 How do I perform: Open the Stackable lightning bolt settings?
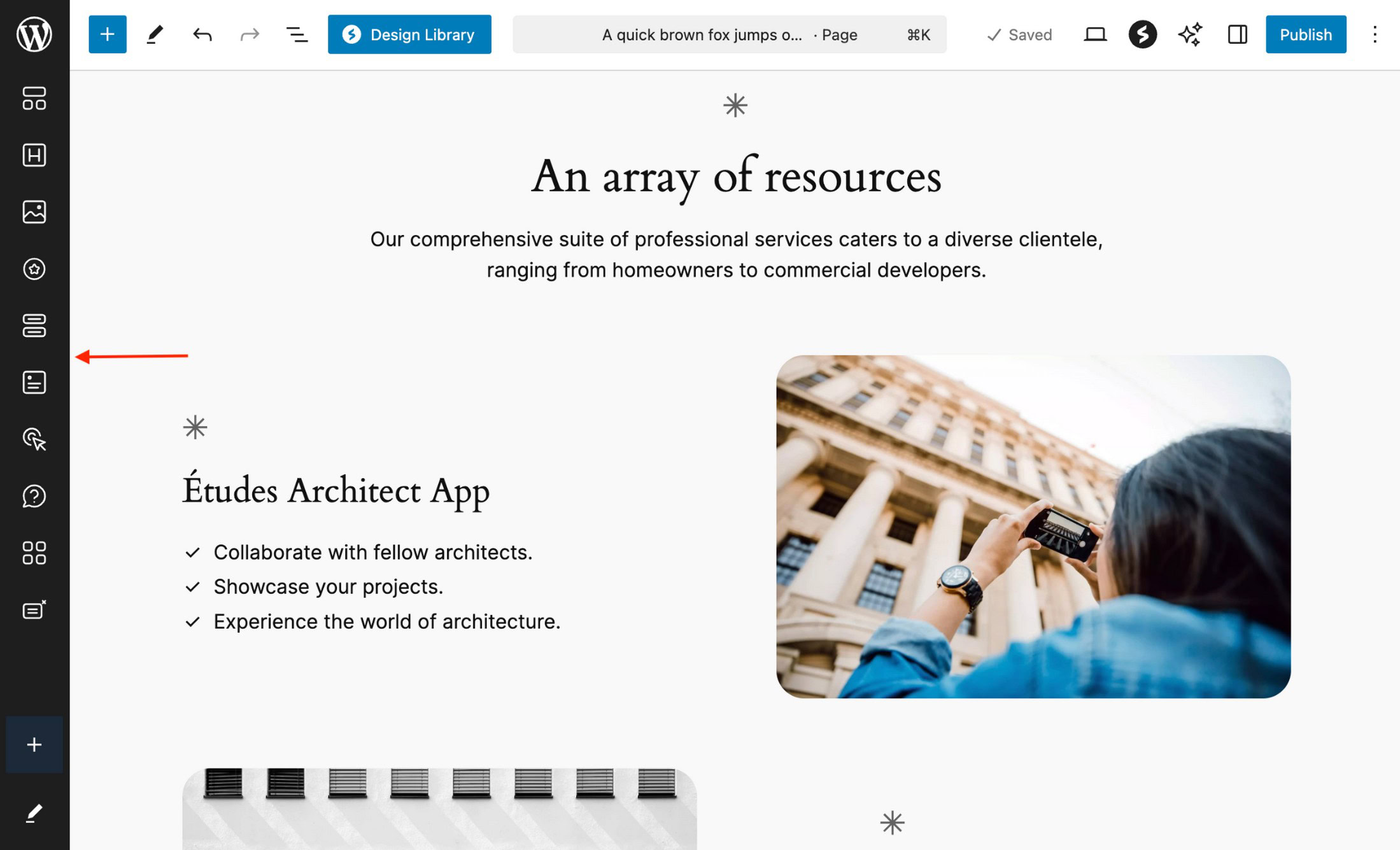point(1142,34)
